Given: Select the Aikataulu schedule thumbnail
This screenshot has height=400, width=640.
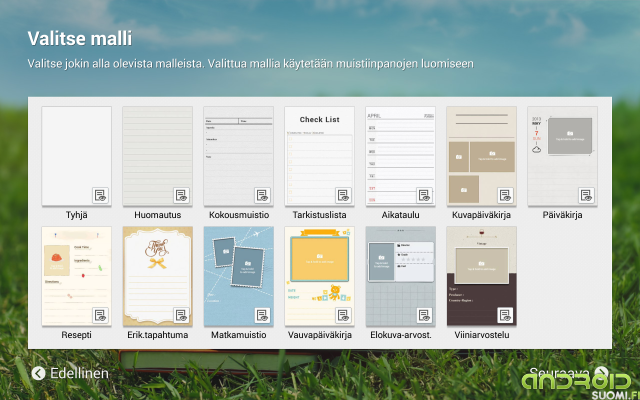Looking at the screenshot, I should coord(400,156).
